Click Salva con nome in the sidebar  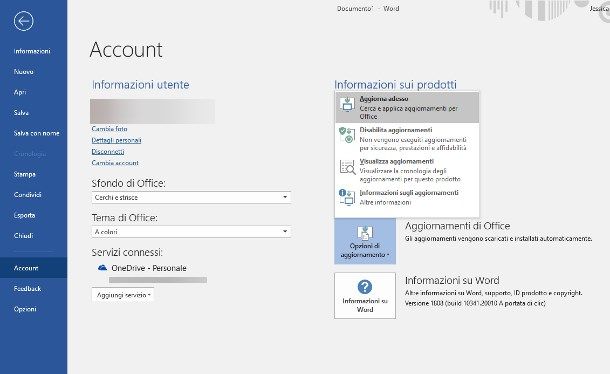[36, 133]
